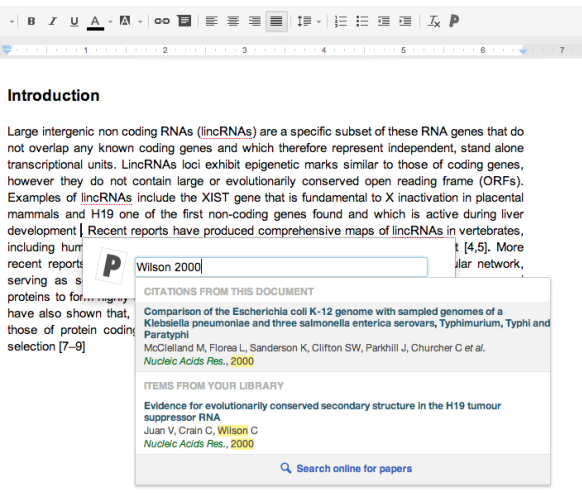Center align the text
The height and width of the screenshot is (493, 582).
(x=233, y=21)
